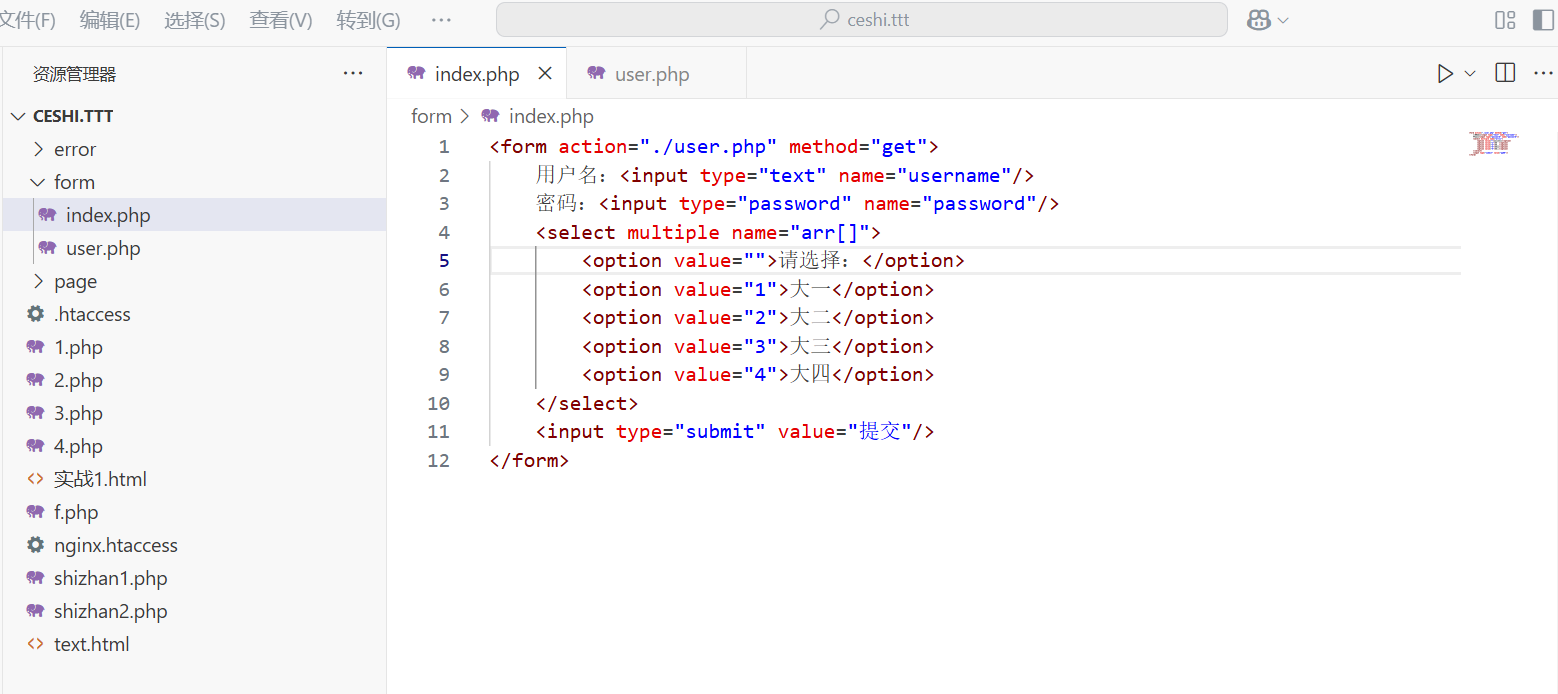The image size is (1558, 694).
Task: Click the 密码 text on line 3
Action: tap(556, 204)
